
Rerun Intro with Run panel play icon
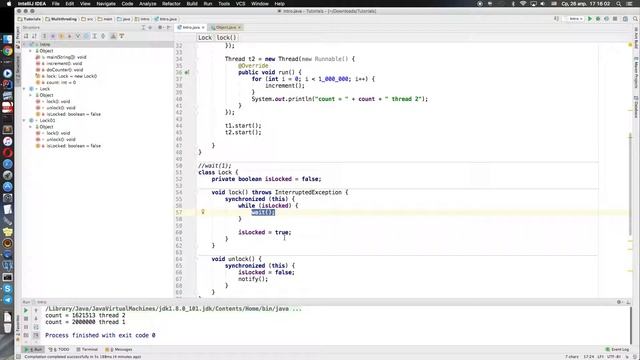tap(26, 311)
